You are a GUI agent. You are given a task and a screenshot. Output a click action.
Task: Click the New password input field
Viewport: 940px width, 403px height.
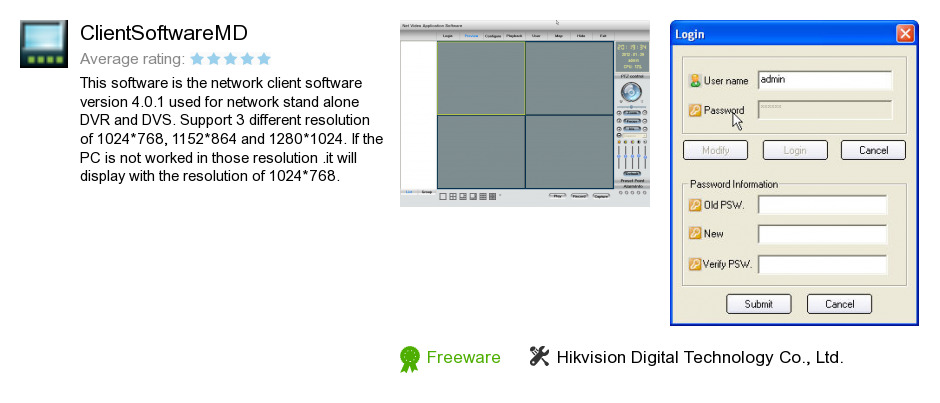click(x=822, y=234)
